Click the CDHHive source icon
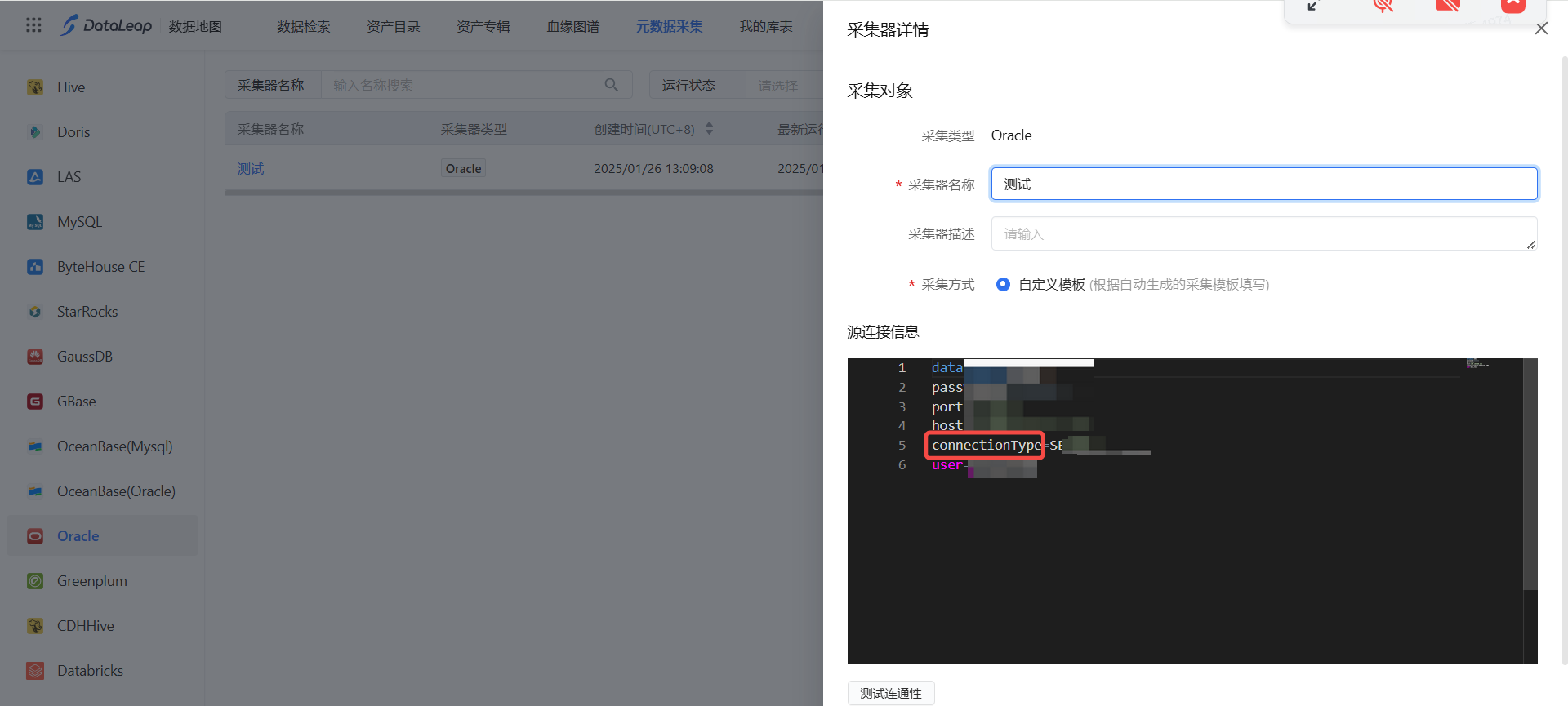The width and height of the screenshot is (1568, 706). point(35,626)
